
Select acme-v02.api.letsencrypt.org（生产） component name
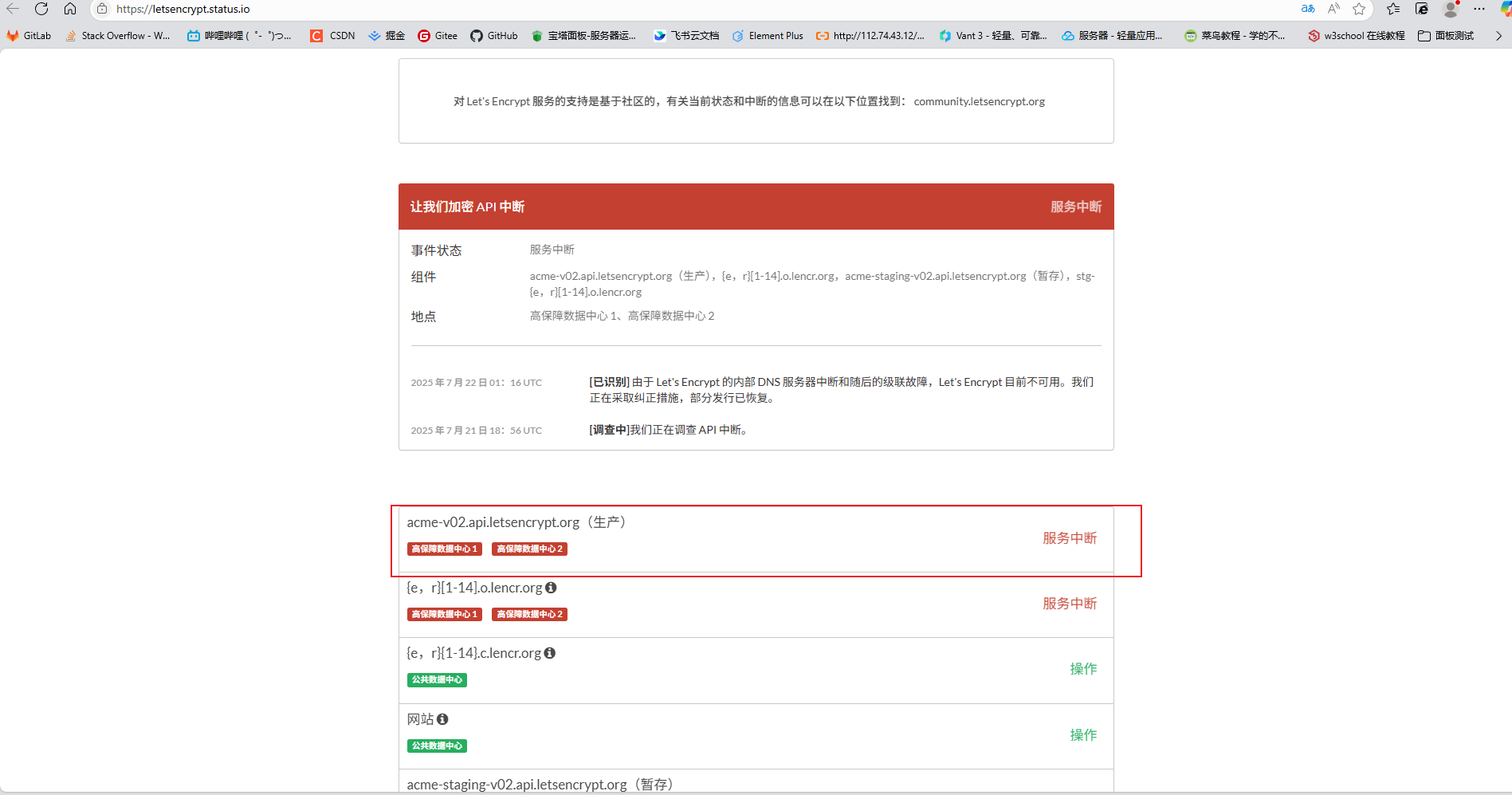(516, 522)
